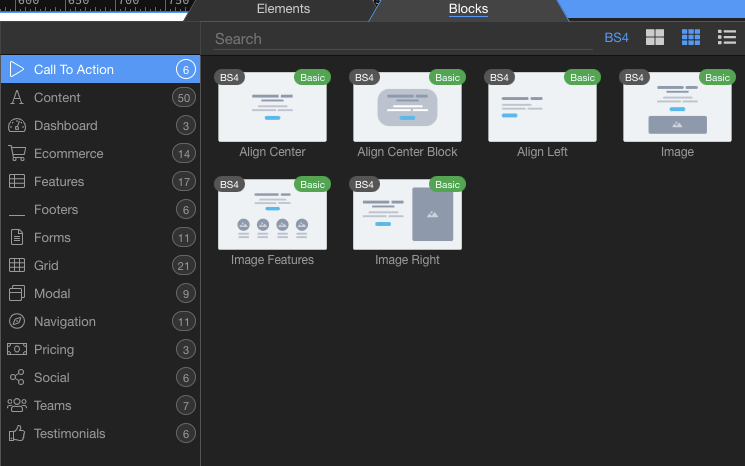745x466 pixels.
Task: Switch to small grid view icon
Action: pos(691,38)
